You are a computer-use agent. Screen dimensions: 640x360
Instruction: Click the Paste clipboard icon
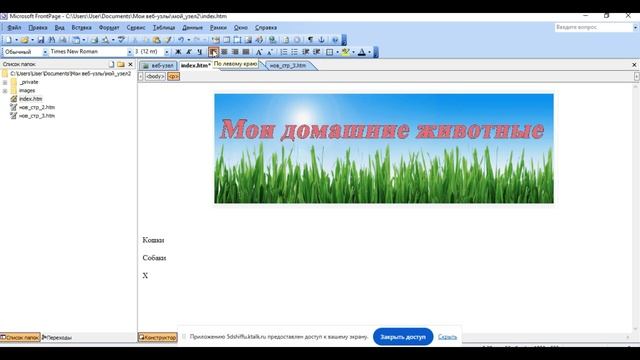click(x=156, y=40)
